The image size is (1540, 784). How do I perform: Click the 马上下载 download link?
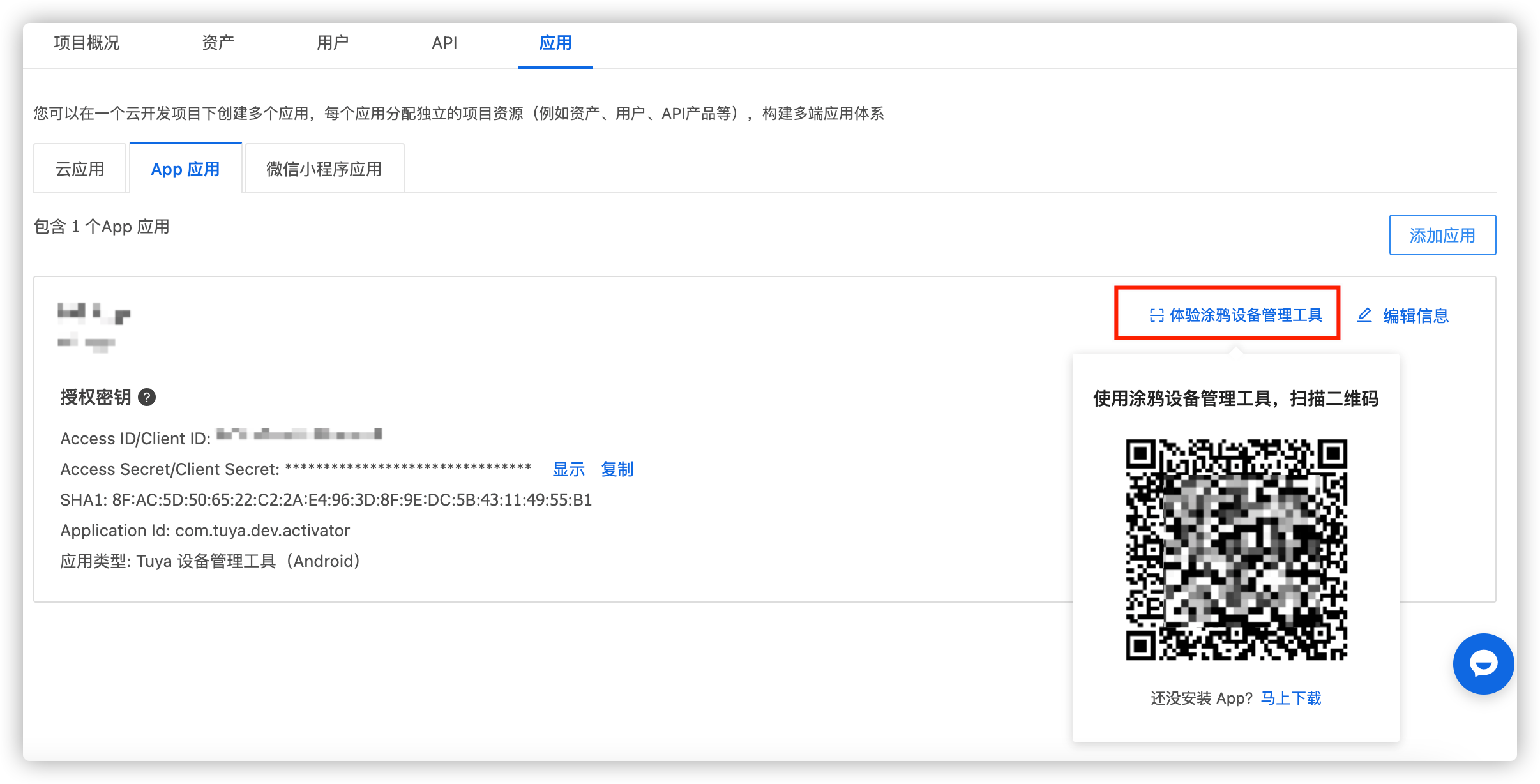1291,698
